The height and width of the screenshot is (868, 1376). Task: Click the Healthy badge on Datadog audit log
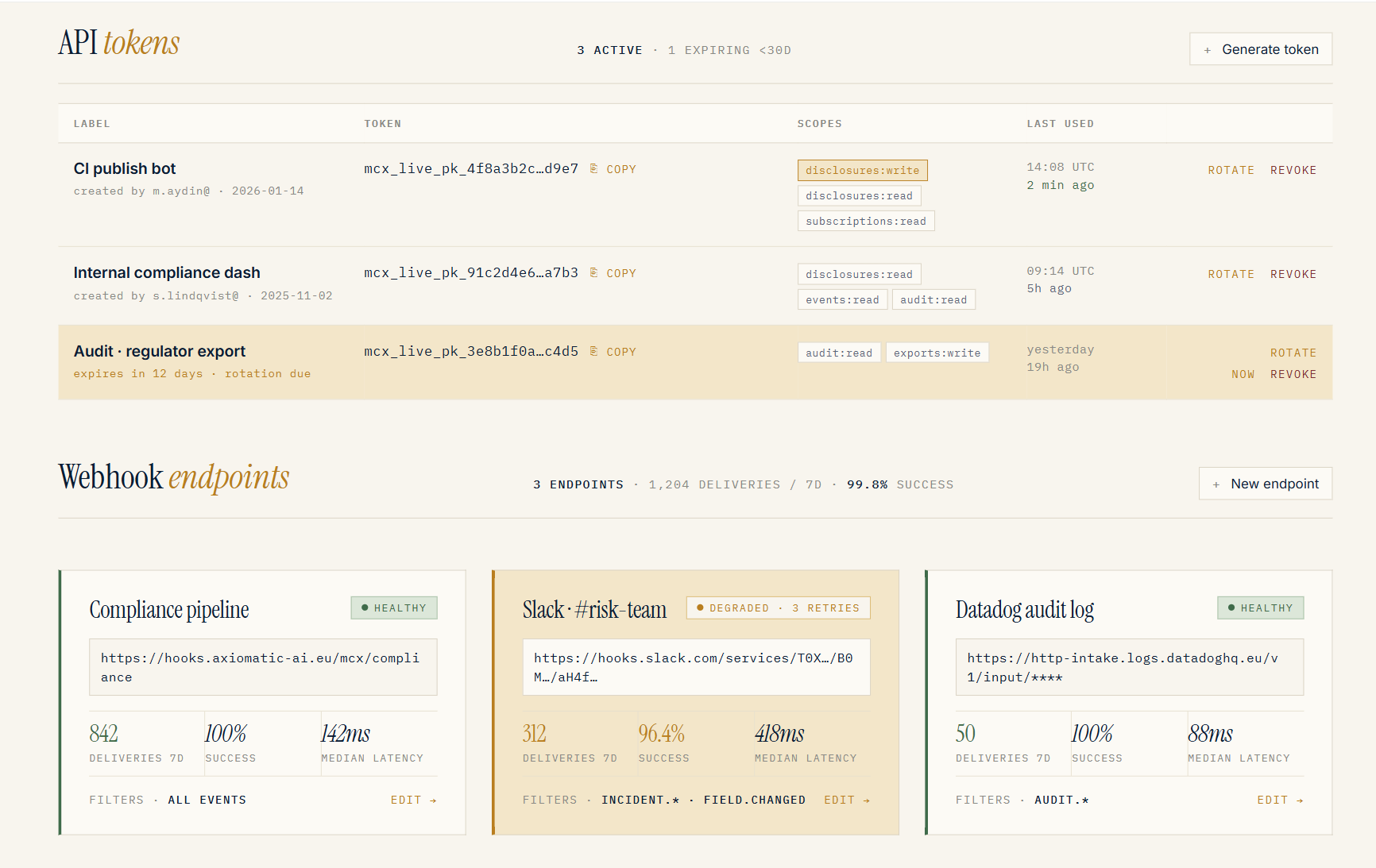pos(1261,608)
